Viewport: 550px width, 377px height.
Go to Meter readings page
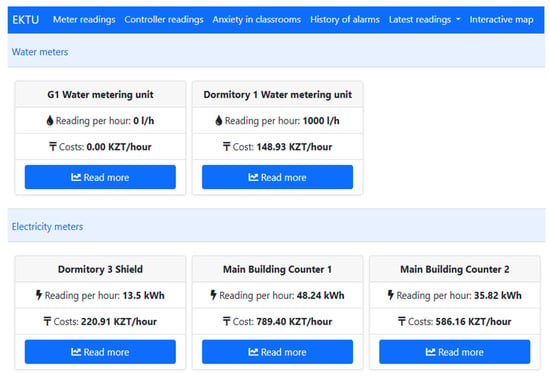point(84,20)
